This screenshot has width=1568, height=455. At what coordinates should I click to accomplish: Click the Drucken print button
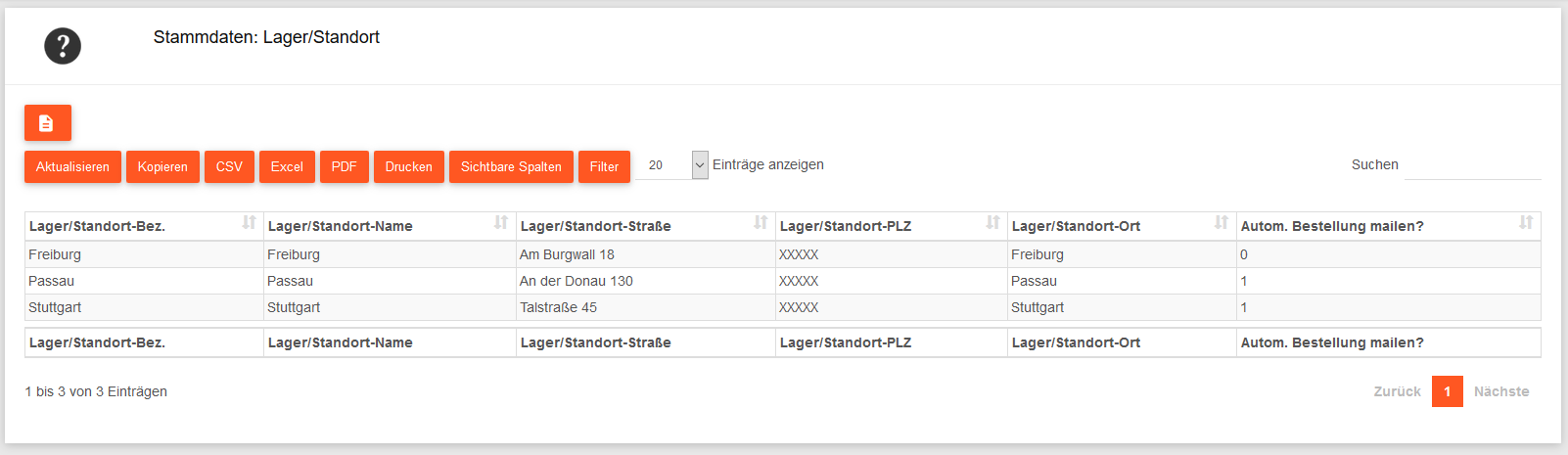pos(408,167)
